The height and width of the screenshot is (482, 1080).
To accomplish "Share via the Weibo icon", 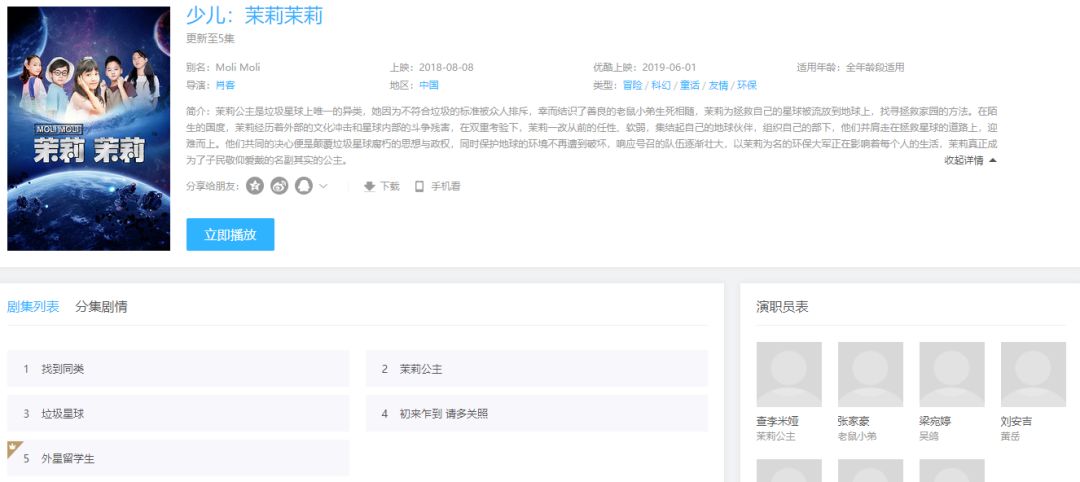I will point(279,186).
